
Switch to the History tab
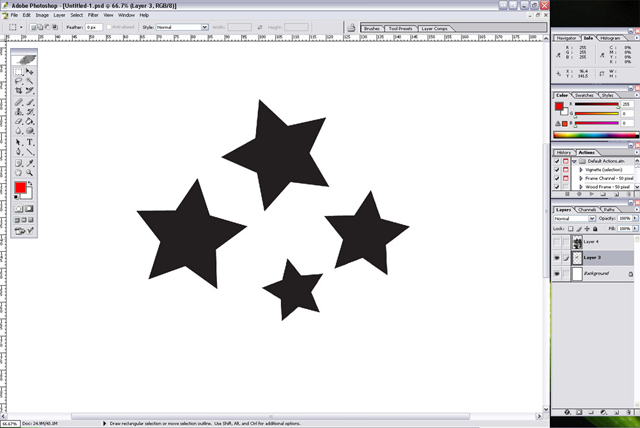pos(564,152)
